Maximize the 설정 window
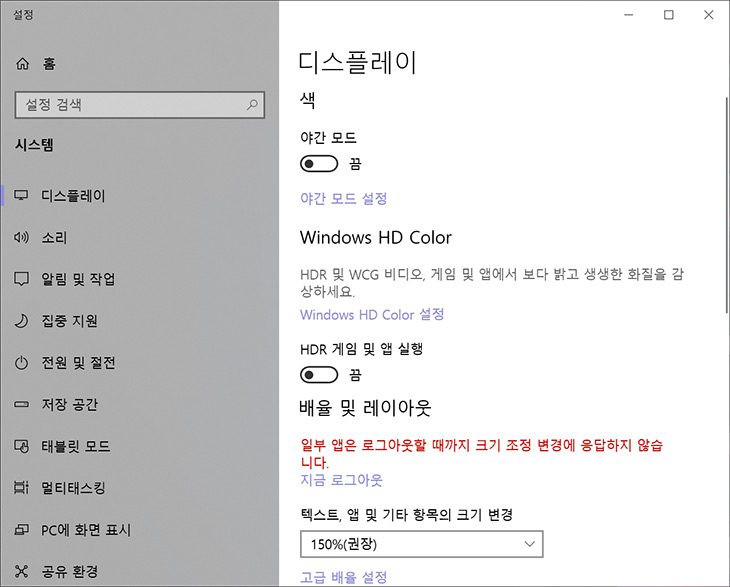 (x=669, y=15)
